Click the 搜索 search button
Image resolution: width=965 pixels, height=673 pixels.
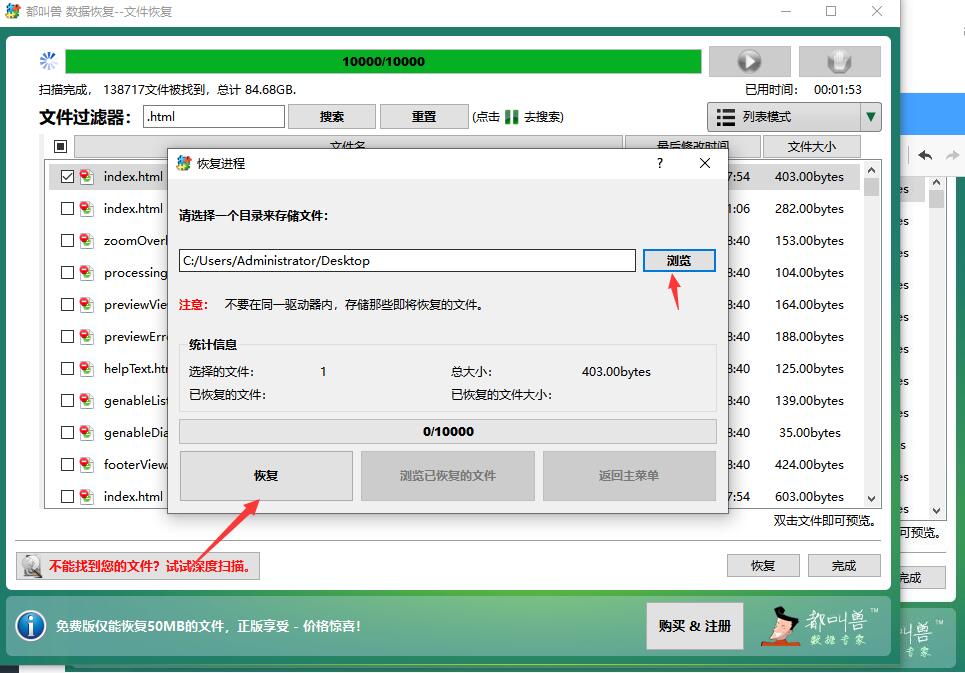(x=332, y=117)
